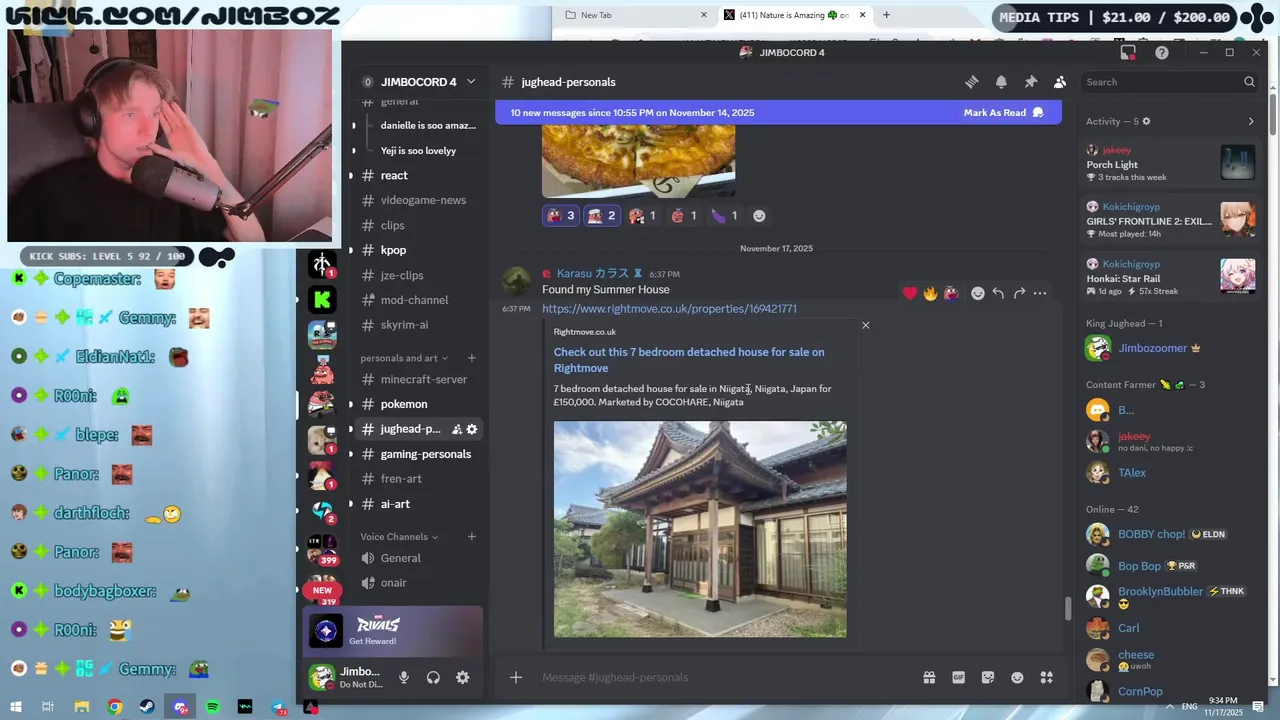Click the plus attachment button in message bar

click(x=516, y=677)
